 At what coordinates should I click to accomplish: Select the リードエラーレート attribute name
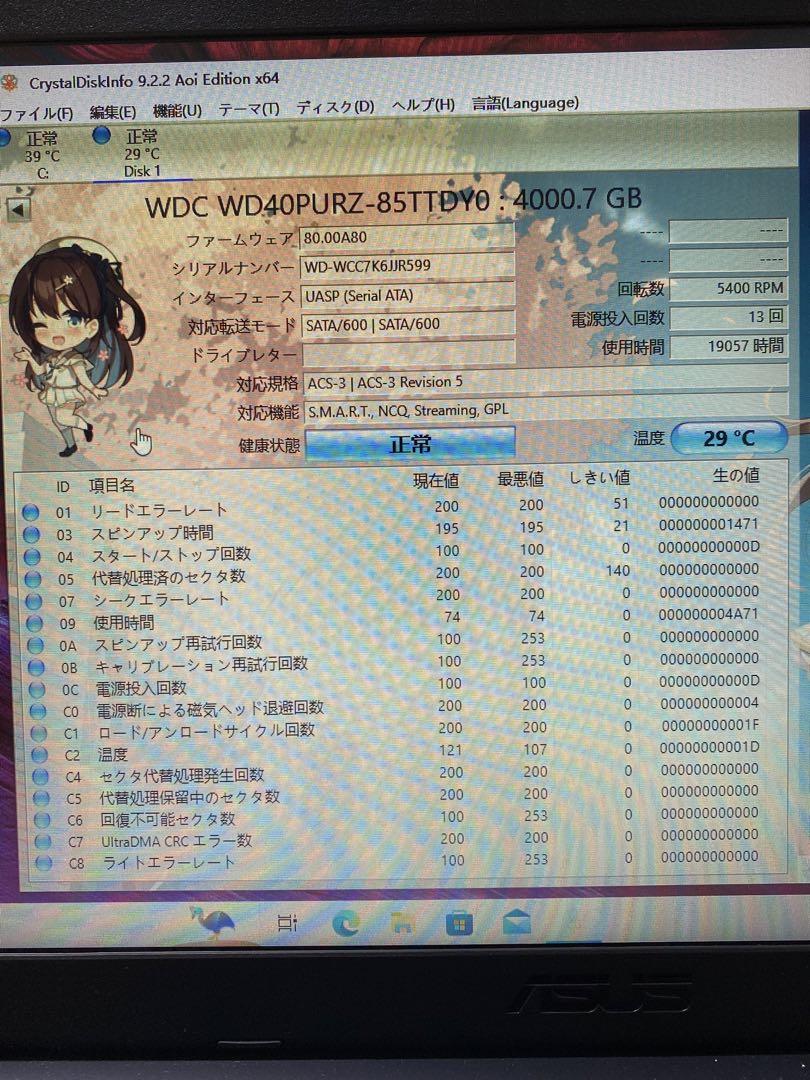point(158,510)
